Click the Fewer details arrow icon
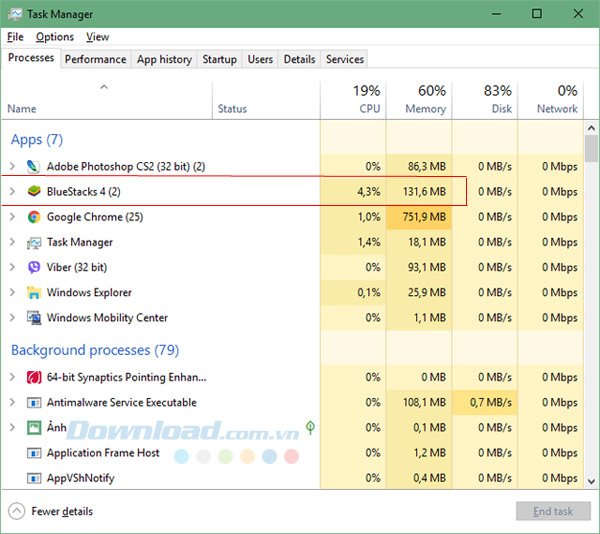Screen dimensions: 600x534 (x=16, y=511)
